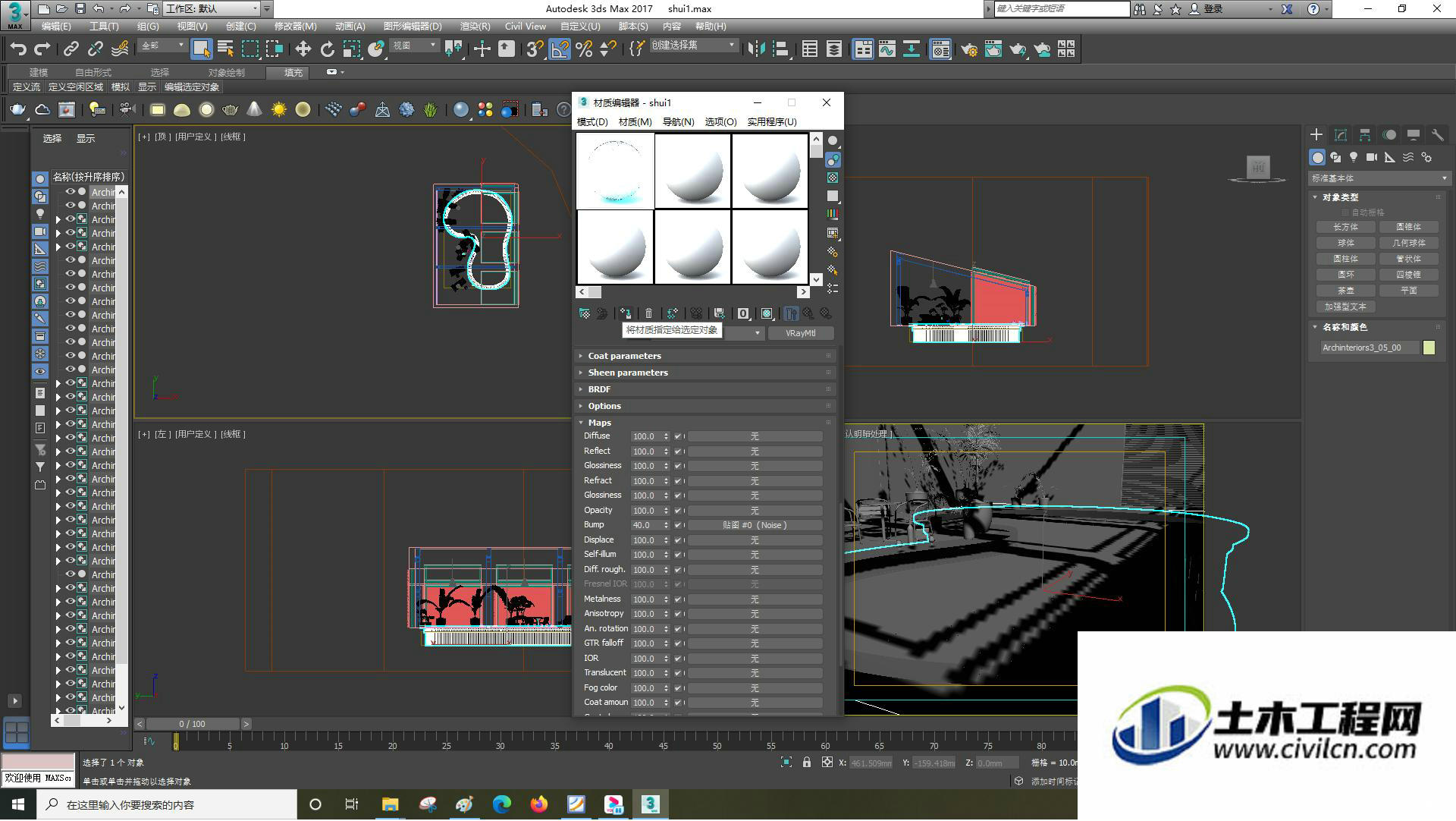The image size is (1456, 821).
Task: Click the 0 / 100 time slider
Action: (x=193, y=724)
